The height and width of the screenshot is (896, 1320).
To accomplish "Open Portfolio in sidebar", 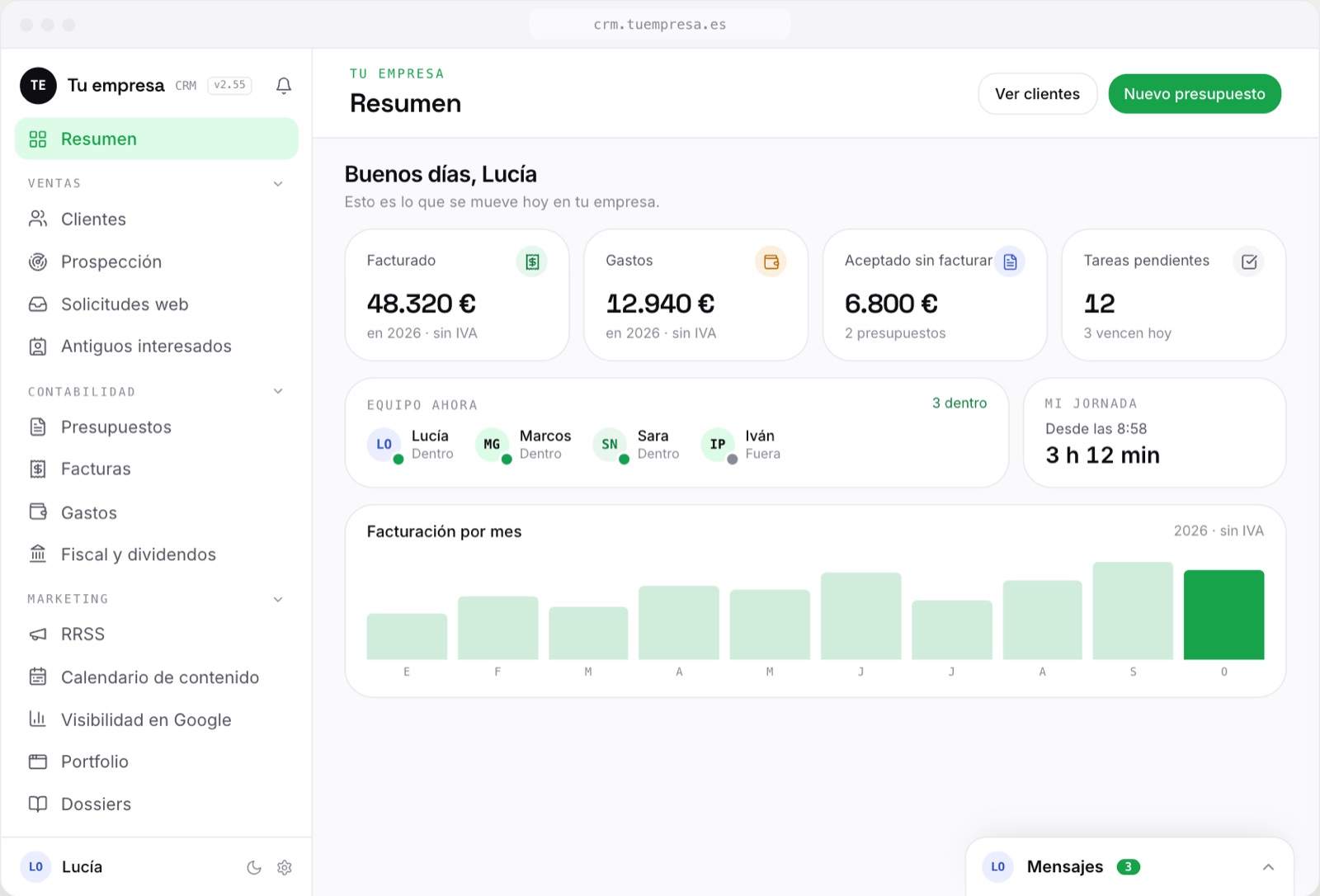I will point(157,762).
